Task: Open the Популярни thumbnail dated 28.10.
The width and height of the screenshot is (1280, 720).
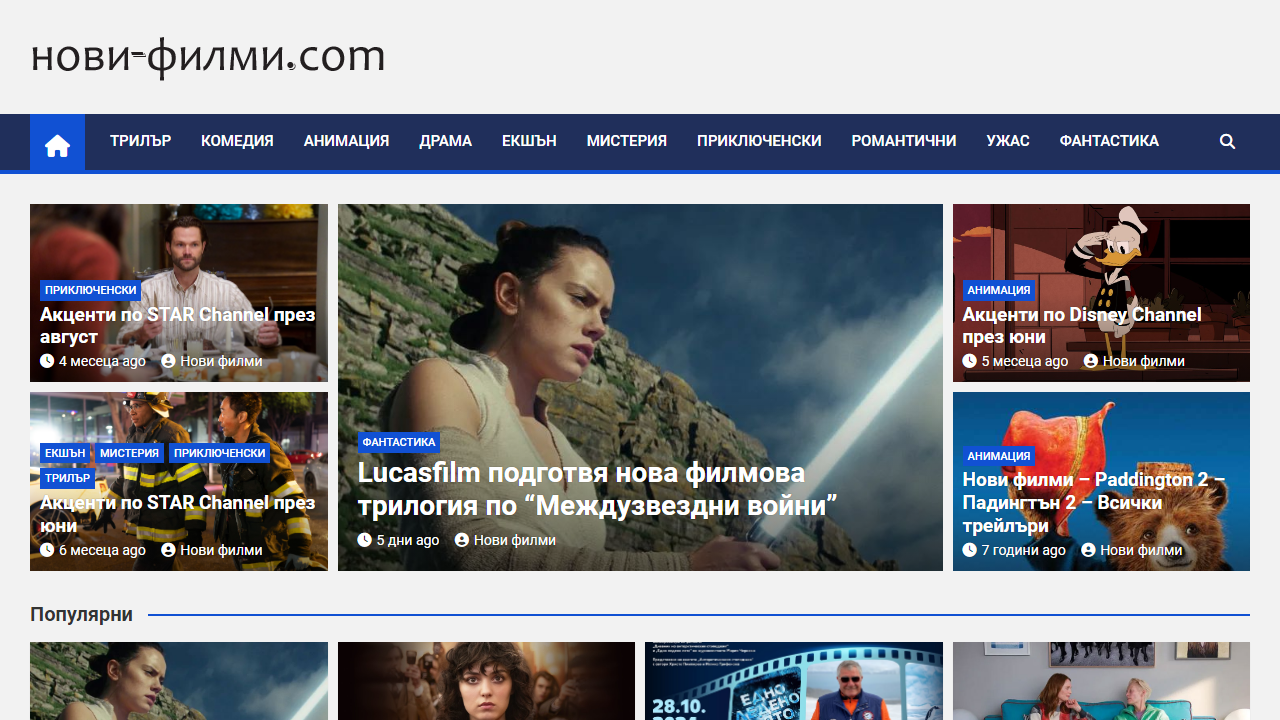Action: (794, 681)
